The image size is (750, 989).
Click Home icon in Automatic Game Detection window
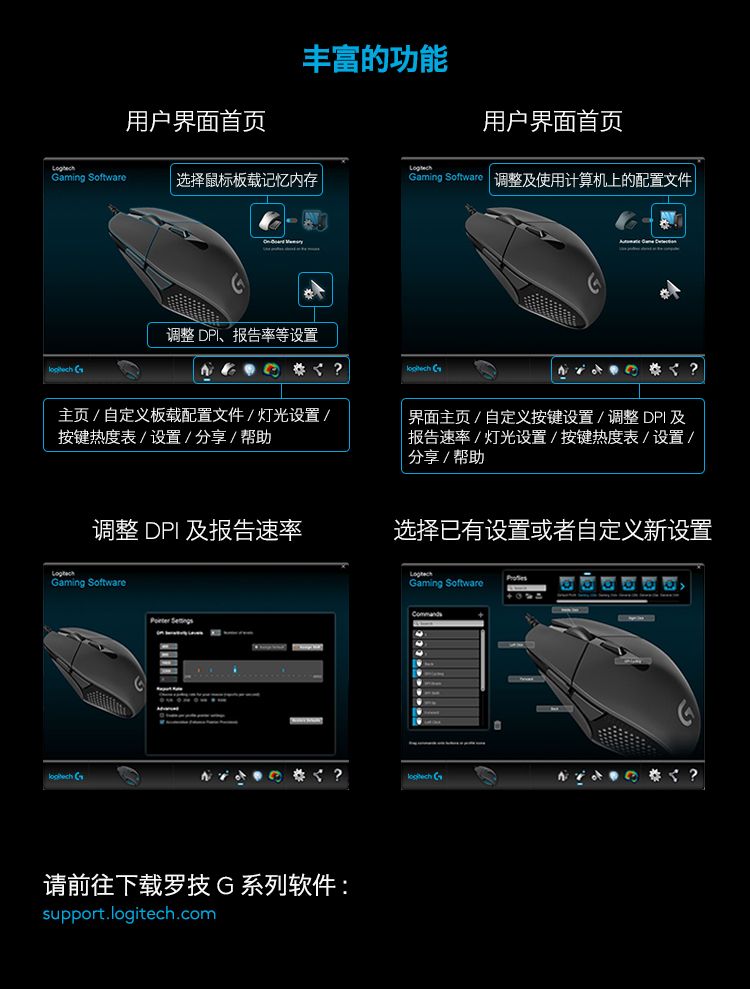tap(563, 370)
